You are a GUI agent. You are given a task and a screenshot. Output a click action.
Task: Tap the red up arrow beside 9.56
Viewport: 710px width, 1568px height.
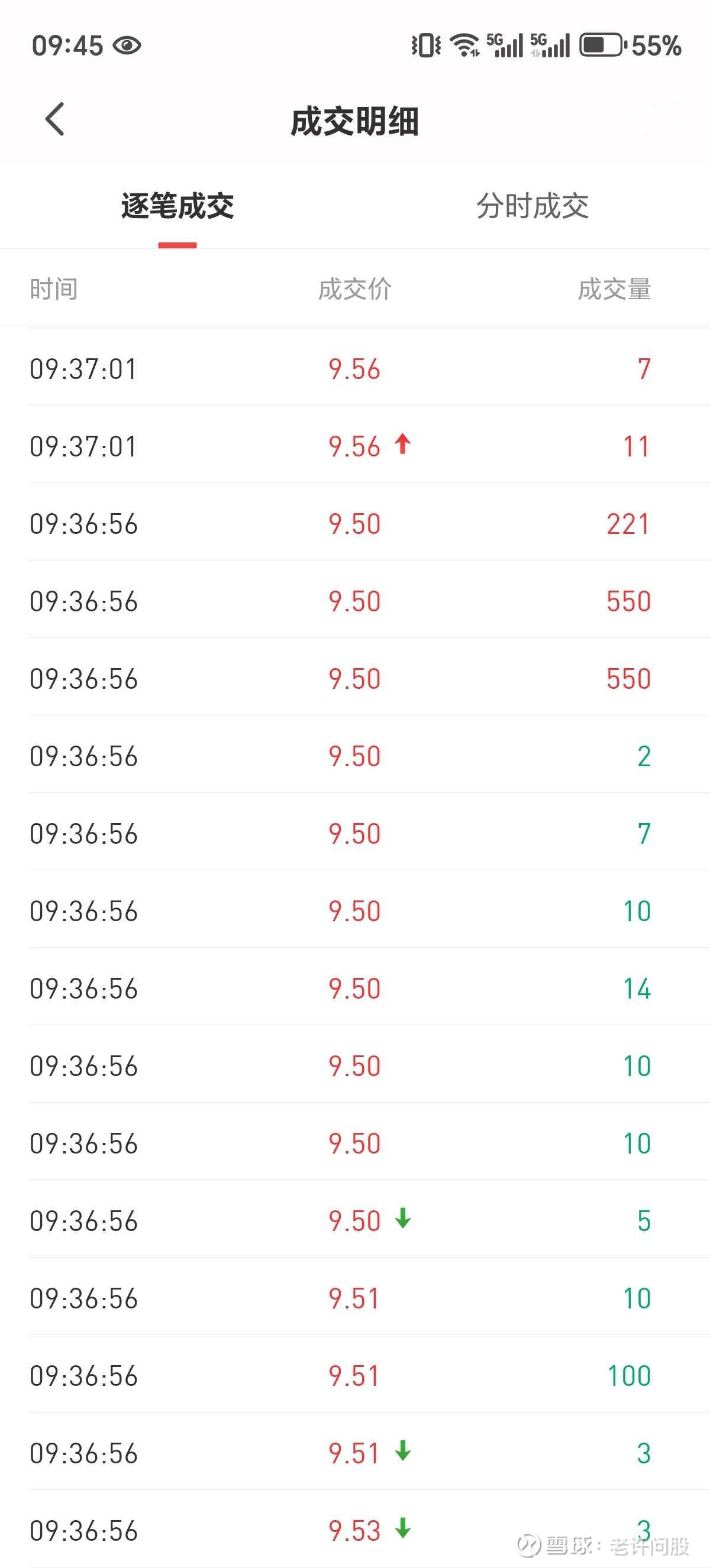tap(402, 444)
